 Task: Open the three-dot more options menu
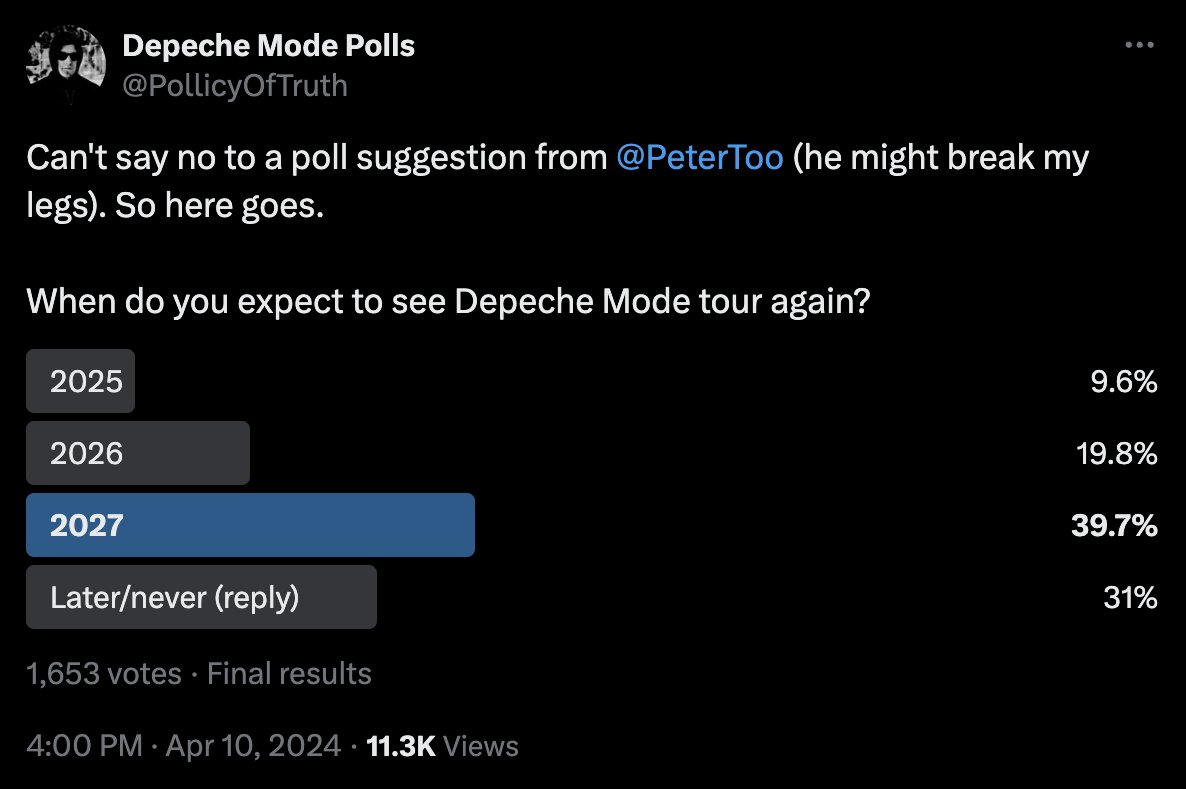tap(1139, 45)
